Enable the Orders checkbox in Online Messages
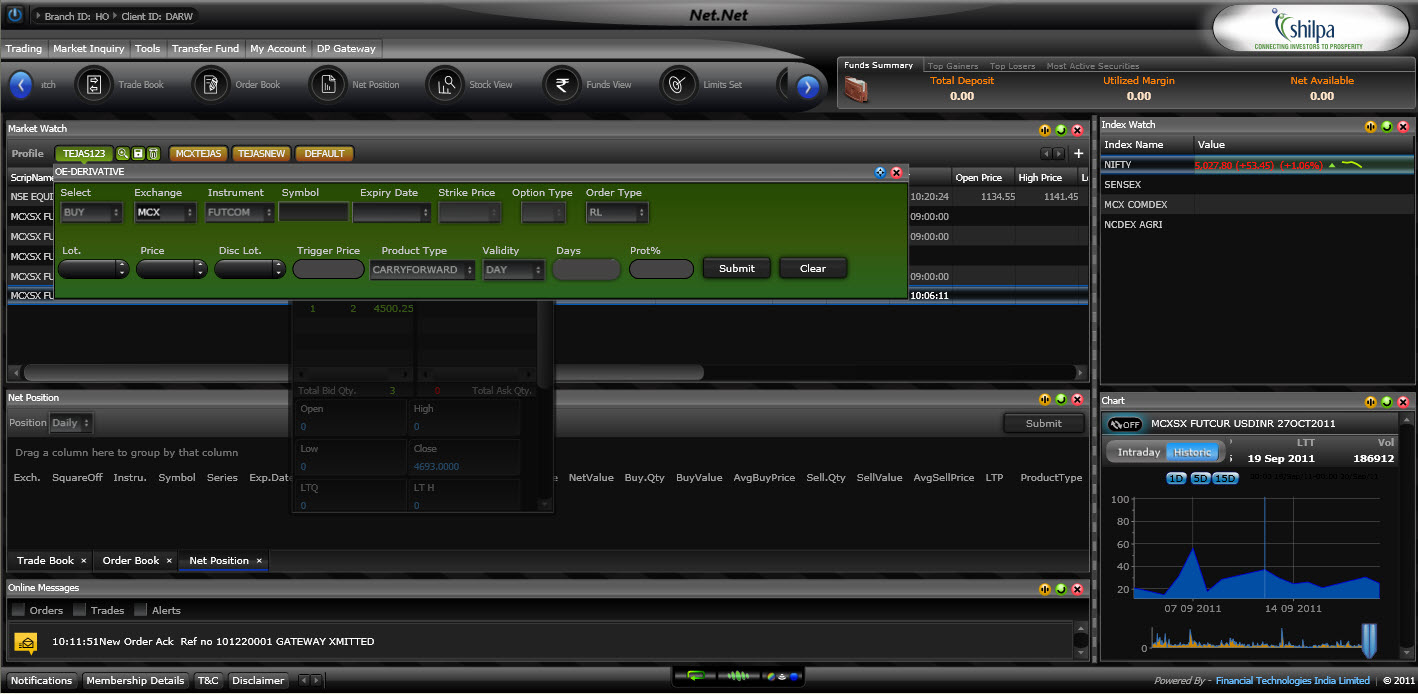Image resolution: width=1418 pixels, height=695 pixels. [18, 610]
